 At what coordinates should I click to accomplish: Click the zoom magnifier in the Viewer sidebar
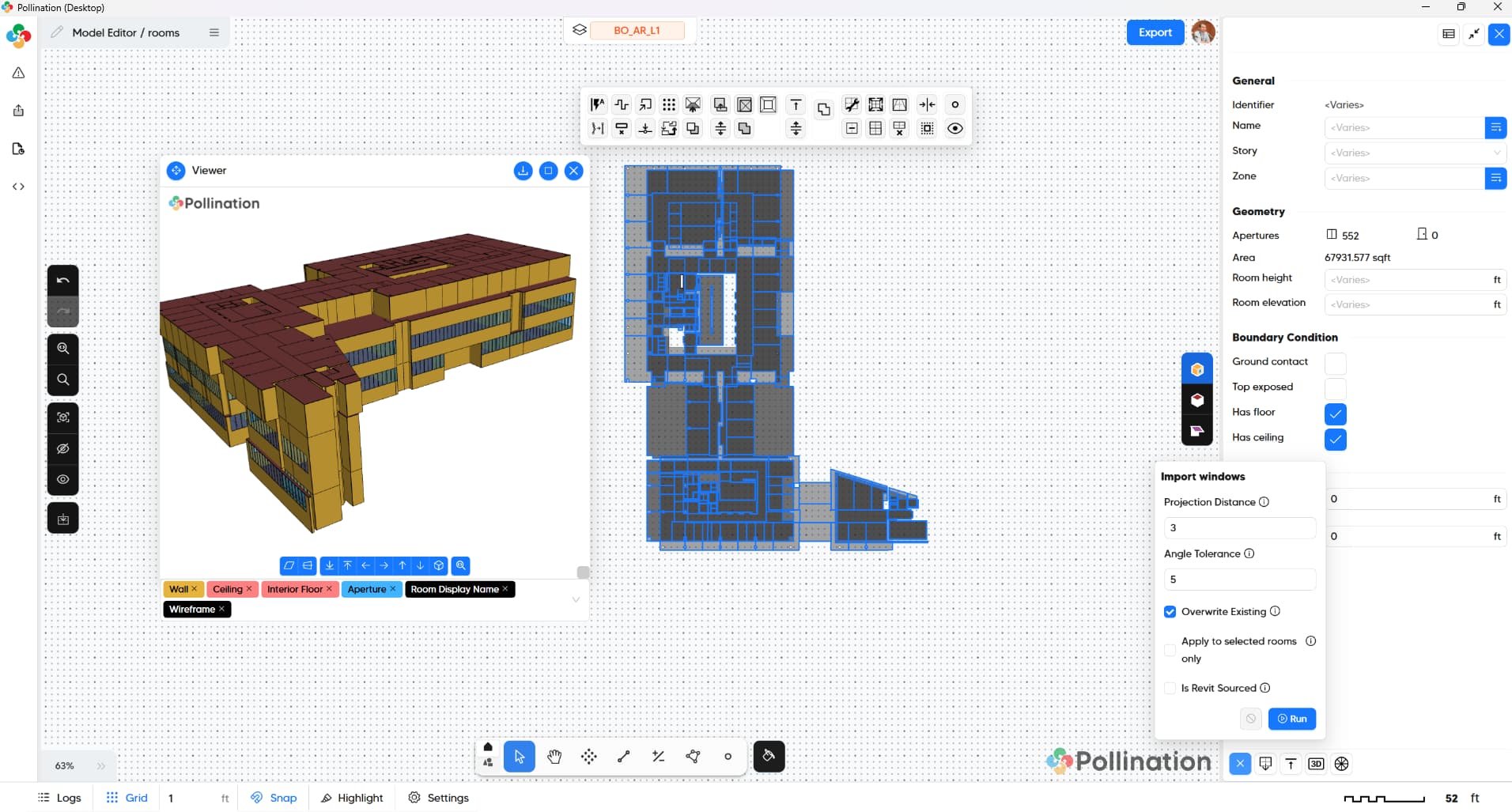click(62, 347)
